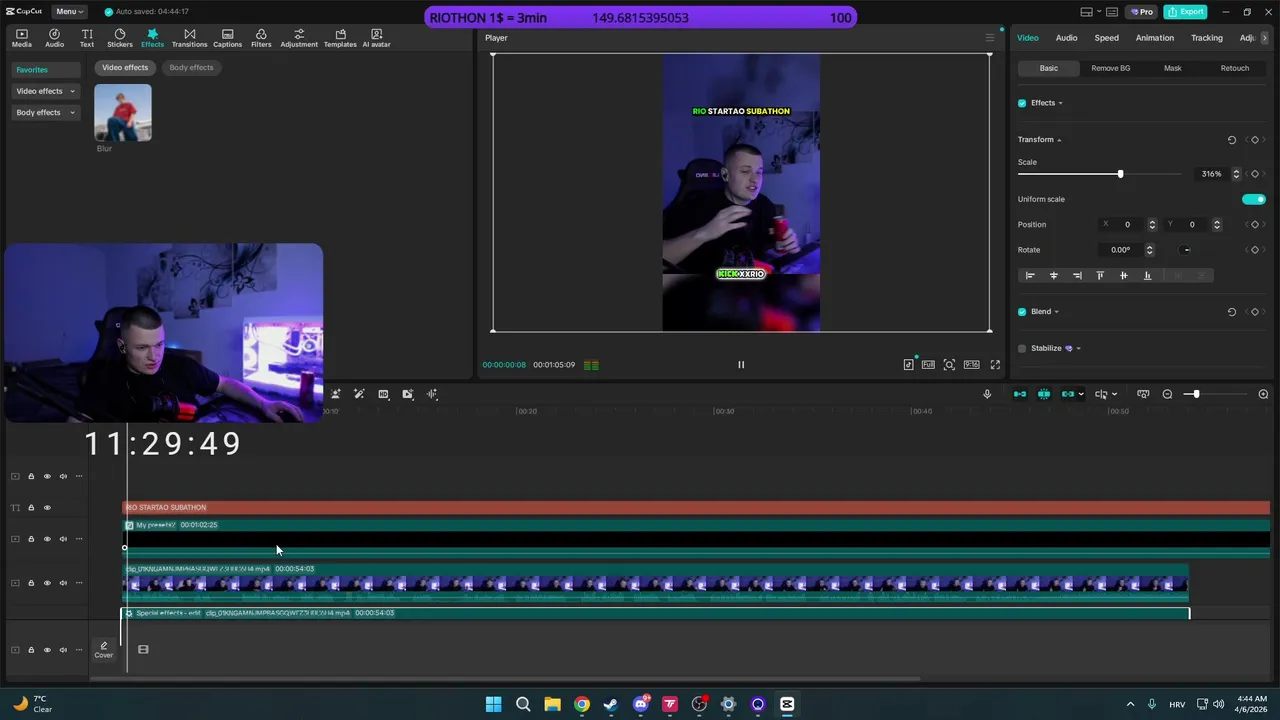
Task: Open the Audio library icon
Action: click(54, 38)
